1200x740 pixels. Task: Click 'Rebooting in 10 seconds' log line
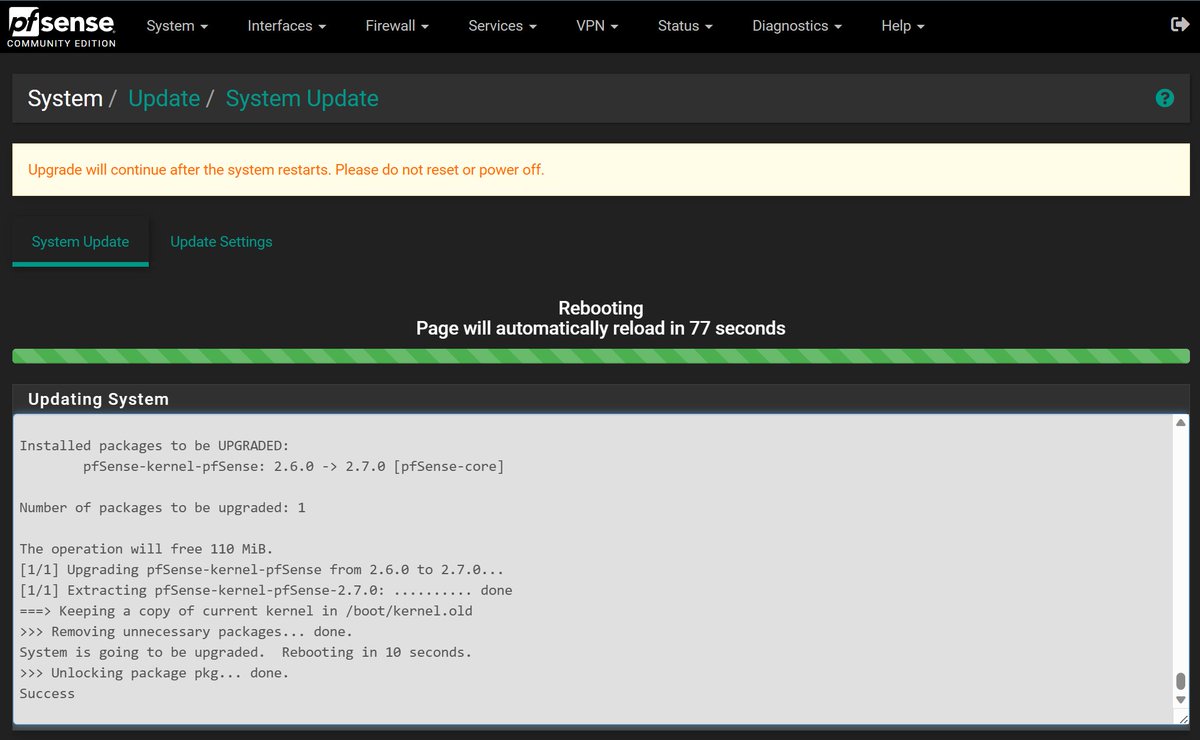pos(246,653)
